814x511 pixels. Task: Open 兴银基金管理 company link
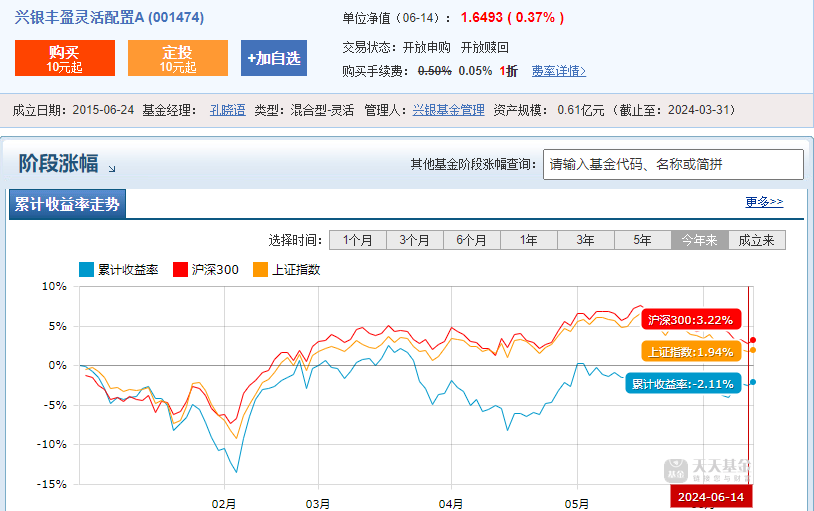pos(448,110)
